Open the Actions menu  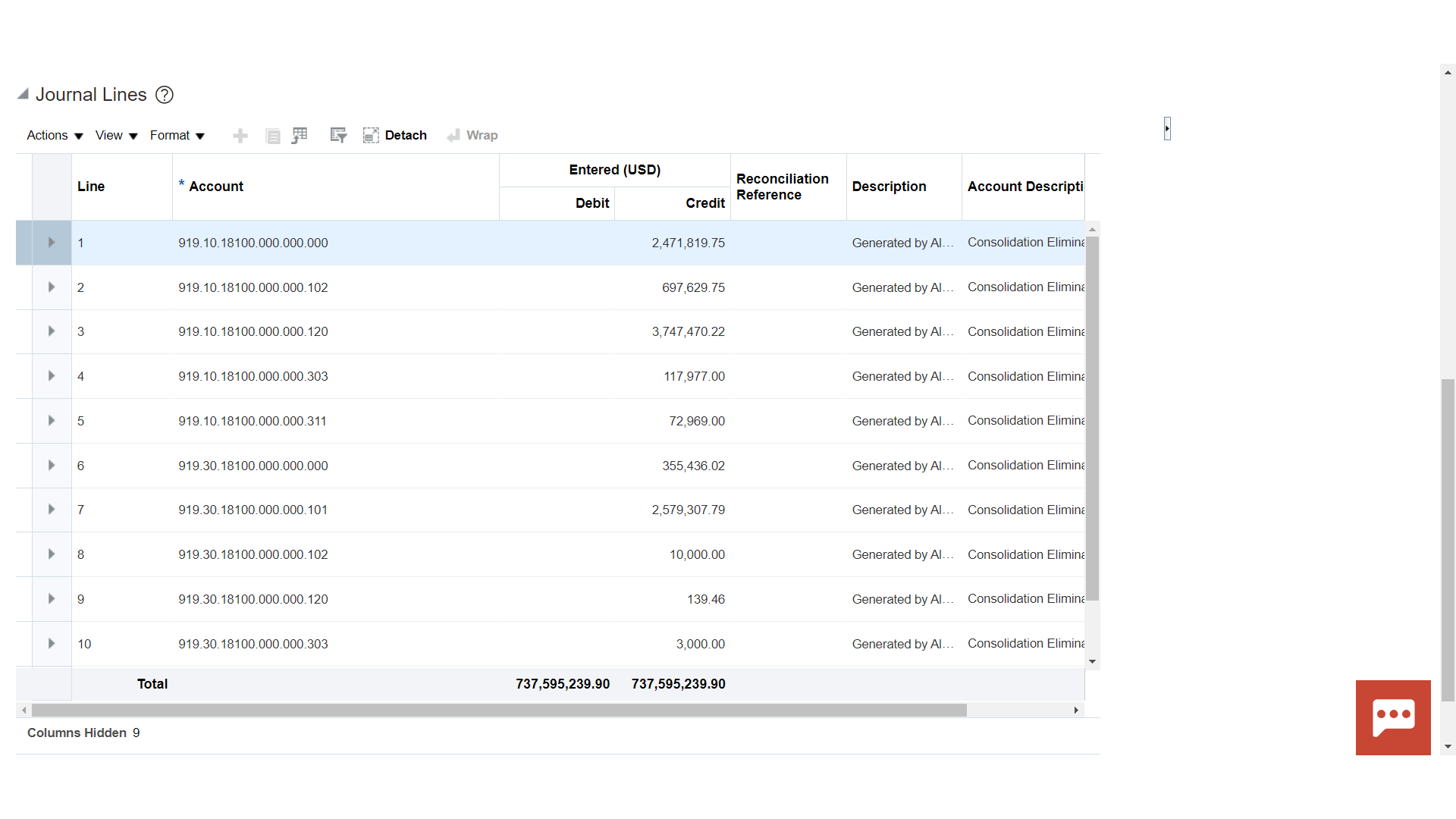click(55, 135)
